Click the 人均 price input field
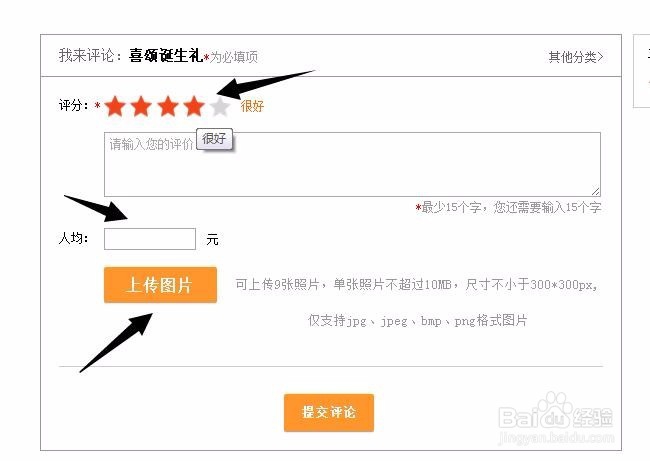Screen dimensions: 650x461 150,239
